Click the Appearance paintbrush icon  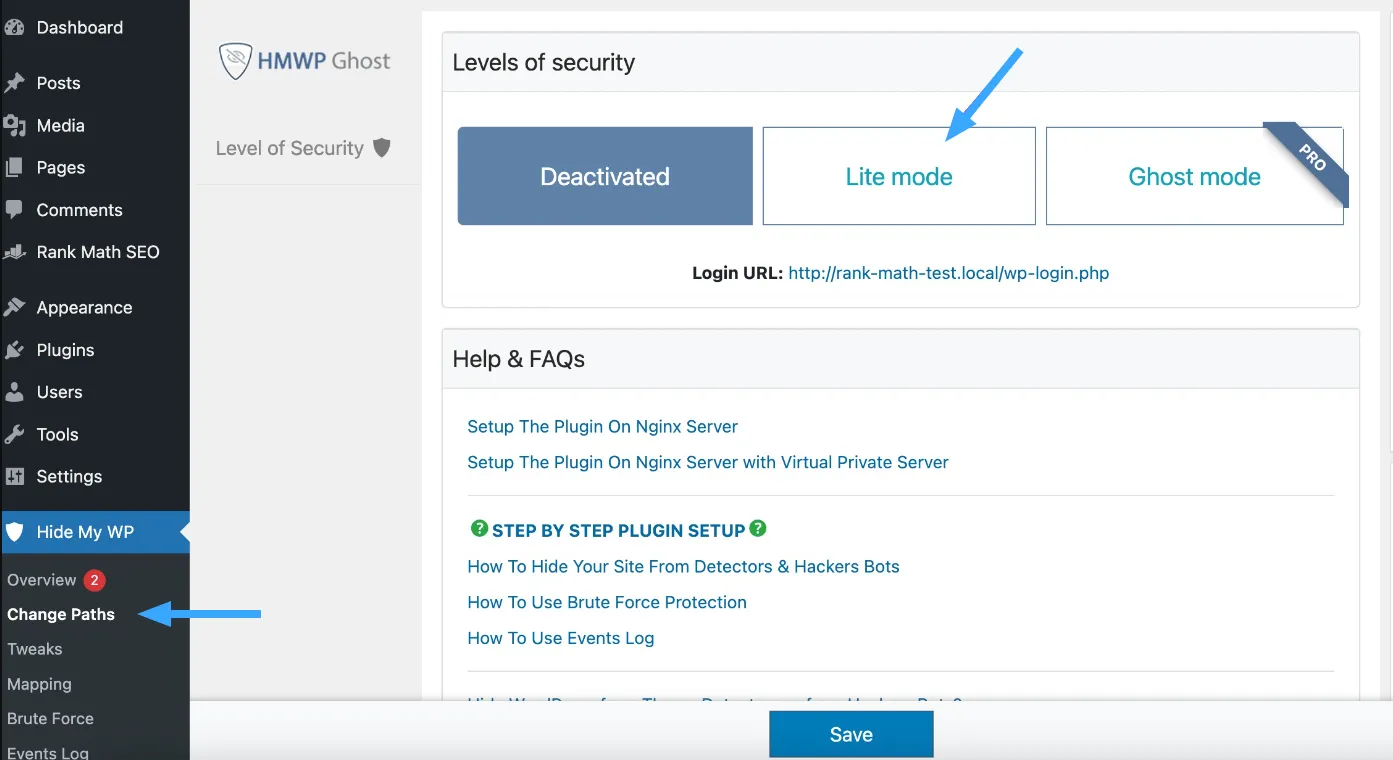coord(14,307)
